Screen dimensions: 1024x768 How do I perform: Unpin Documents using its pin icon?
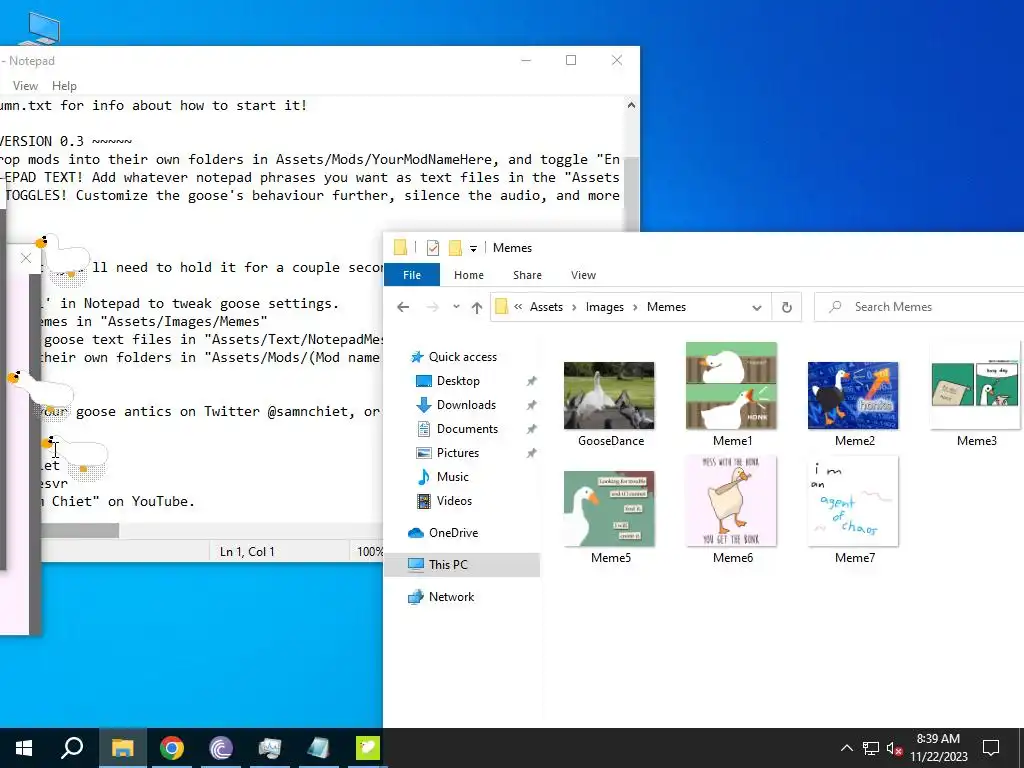coord(532,429)
